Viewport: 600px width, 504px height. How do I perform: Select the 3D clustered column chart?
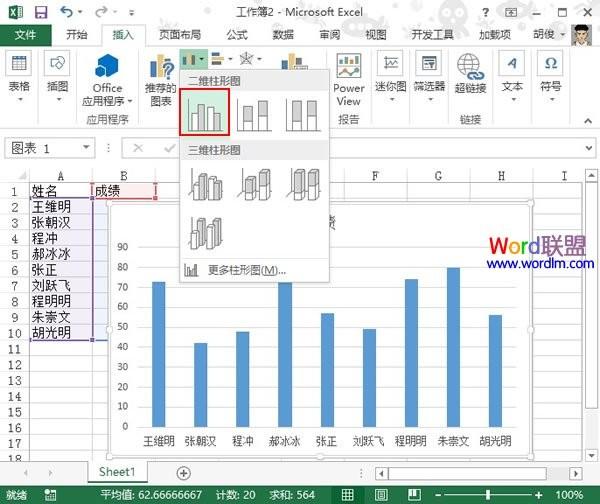[x=205, y=184]
